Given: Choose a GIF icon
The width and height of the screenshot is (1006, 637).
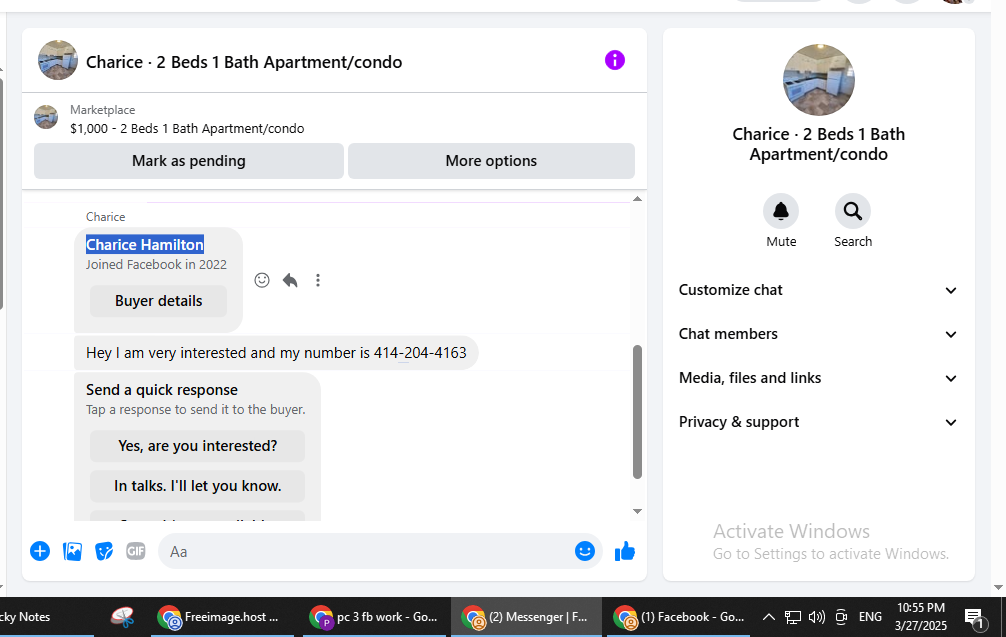Looking at the screenshot, I should tap(135, 551).
